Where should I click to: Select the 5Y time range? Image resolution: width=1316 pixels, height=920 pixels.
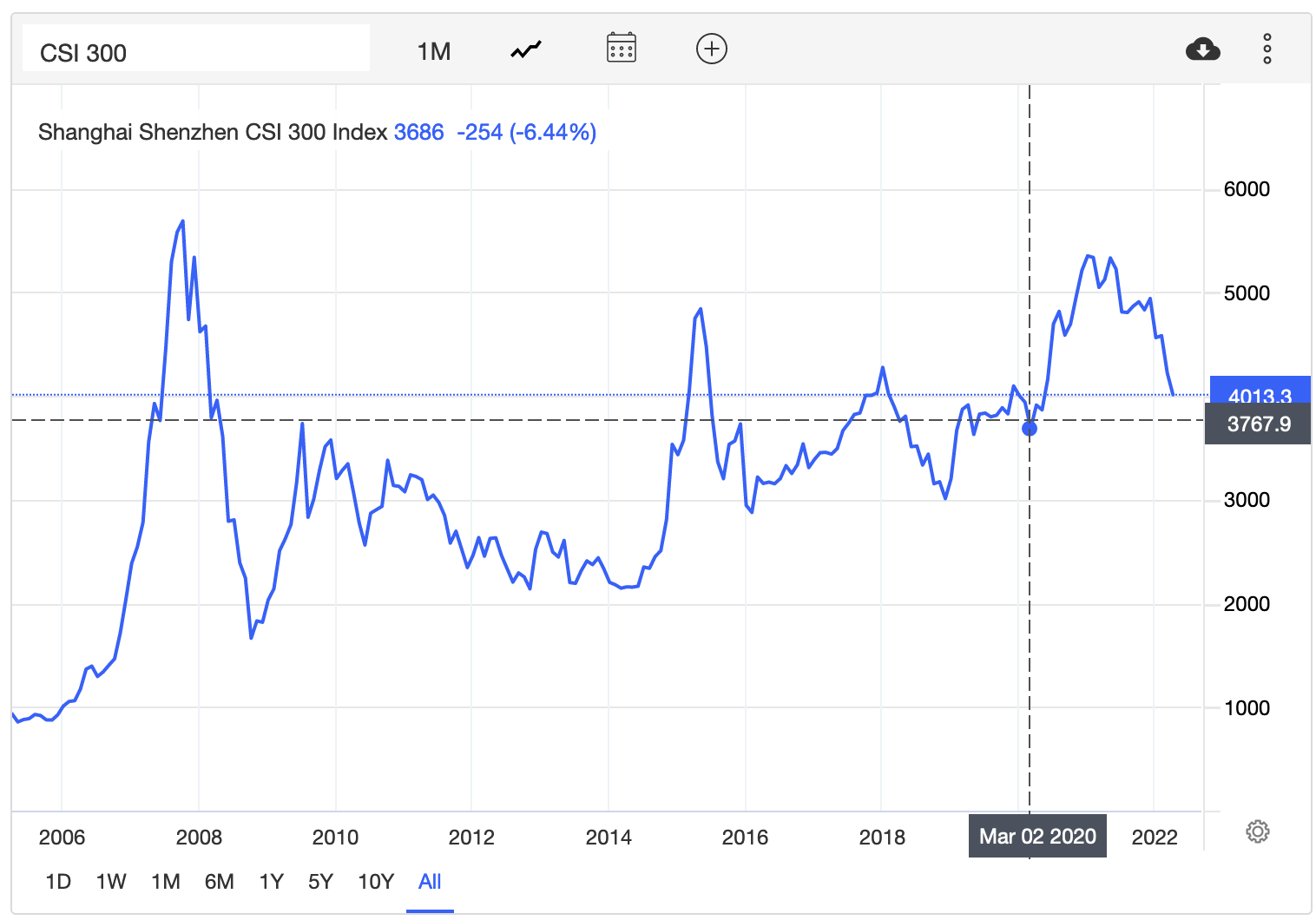[320, 882]
